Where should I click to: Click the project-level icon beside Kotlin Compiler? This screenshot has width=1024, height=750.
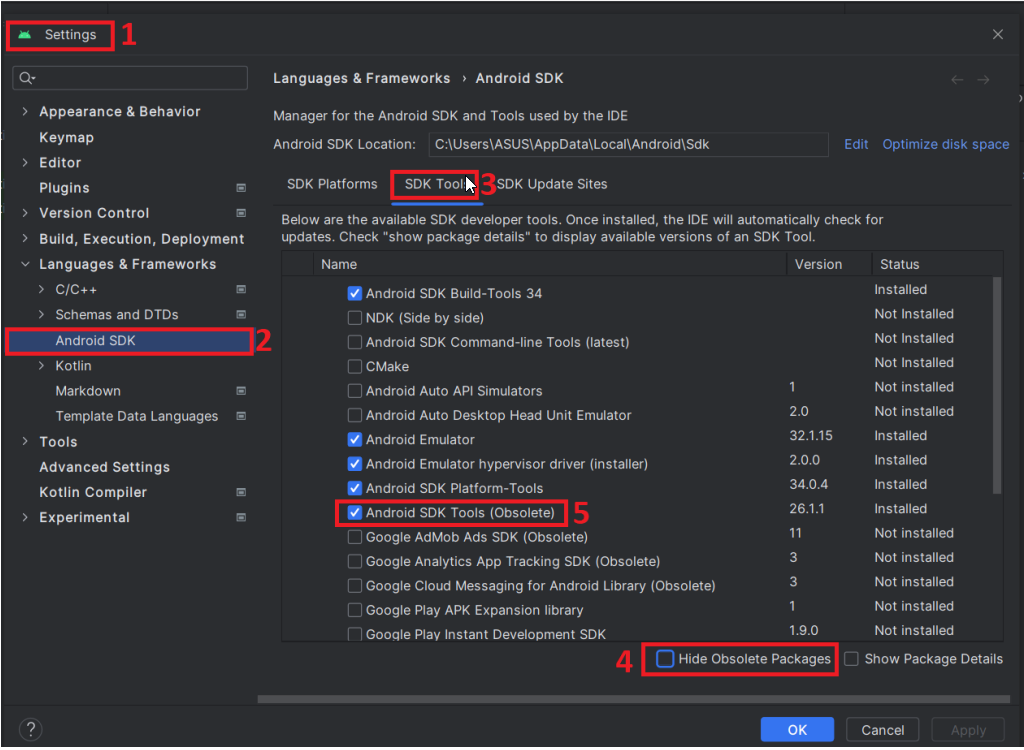(x=241, y=493)
